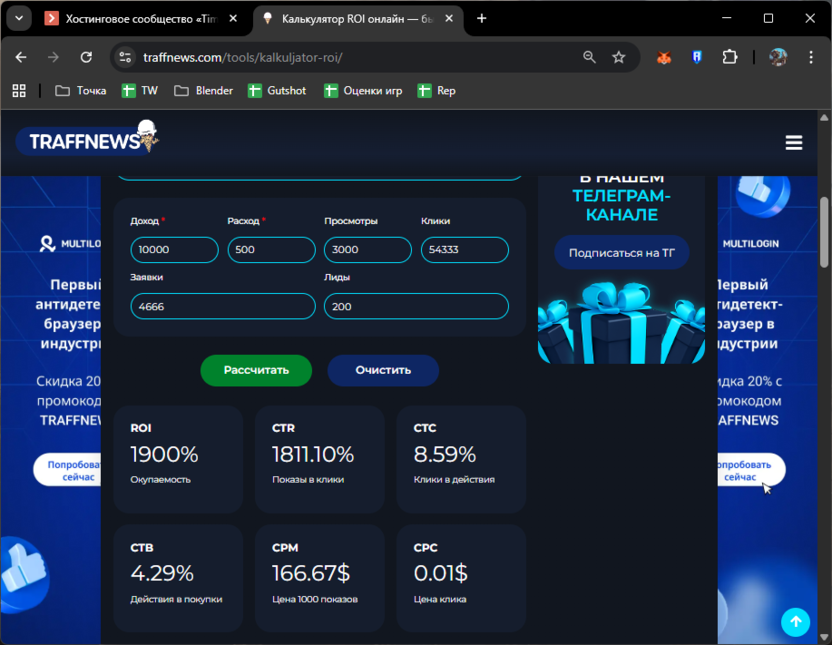Click the blue shield extension icon
This screenshot has height=645, width=832.
tap(696, 57)
